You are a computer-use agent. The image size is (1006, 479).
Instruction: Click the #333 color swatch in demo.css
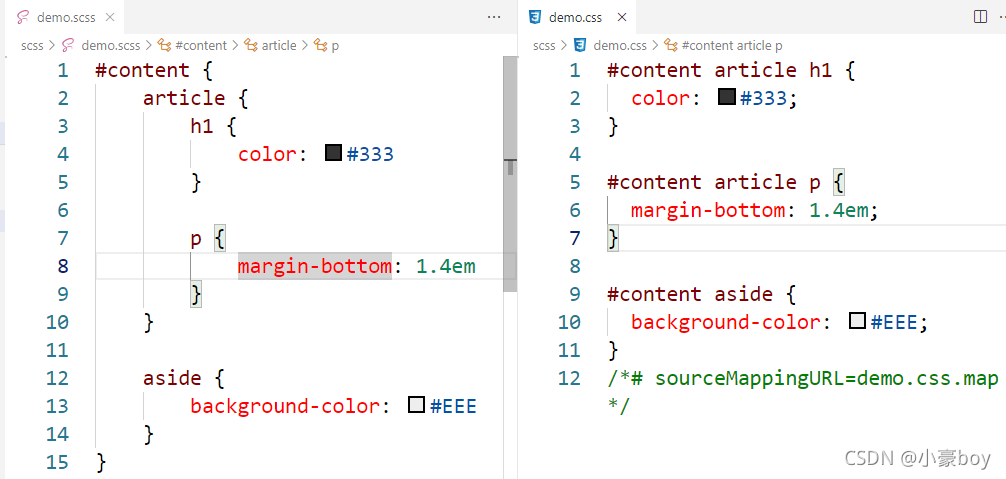tap(726, 97)
